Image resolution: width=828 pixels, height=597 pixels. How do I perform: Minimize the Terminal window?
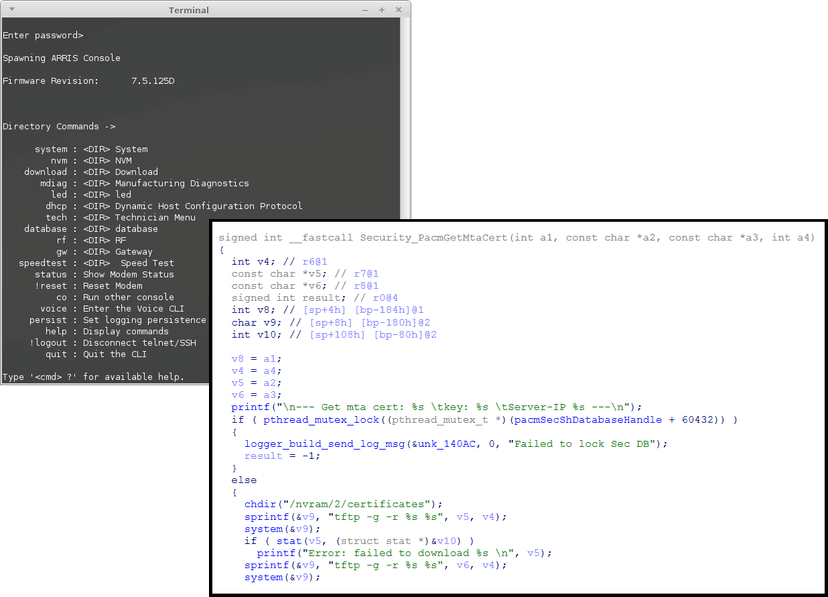[365, 10]
